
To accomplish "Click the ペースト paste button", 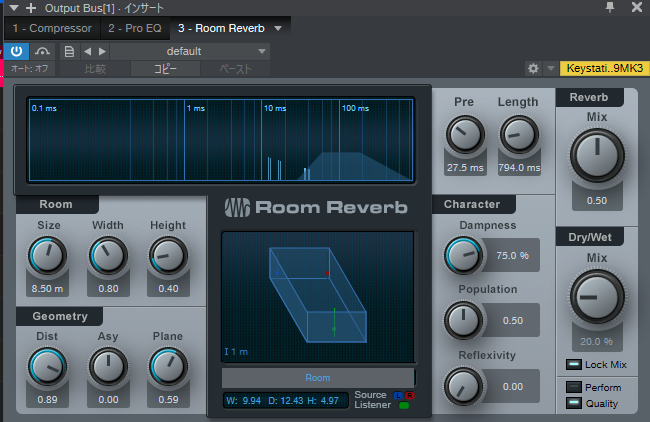I will click(235, 69).
